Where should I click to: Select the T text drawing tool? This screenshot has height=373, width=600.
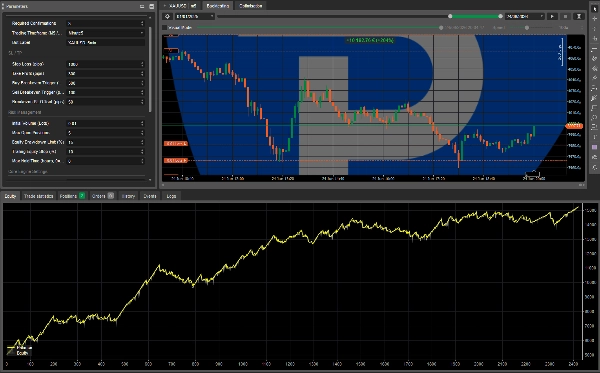click(594, 137)
